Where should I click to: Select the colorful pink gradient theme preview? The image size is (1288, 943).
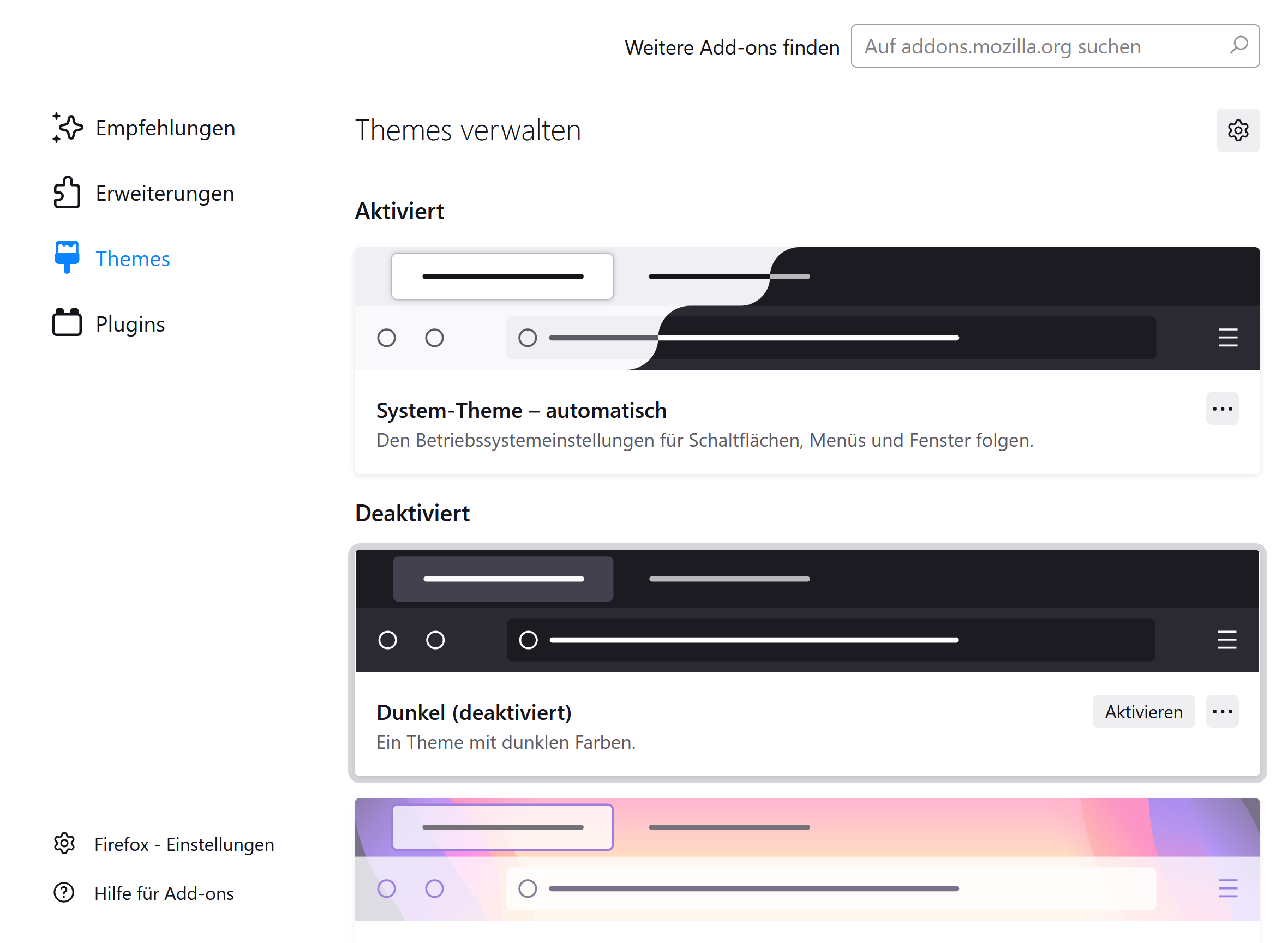pos(807,859)
